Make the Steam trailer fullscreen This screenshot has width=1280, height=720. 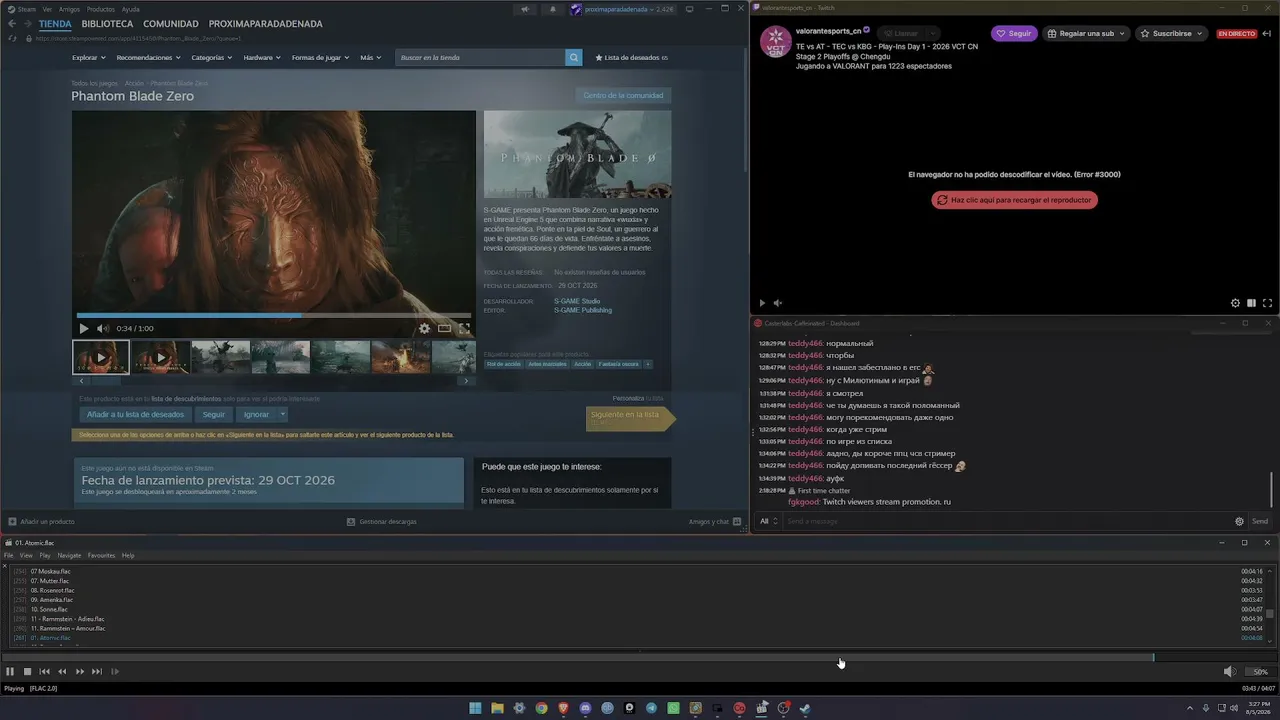[464, 328]
